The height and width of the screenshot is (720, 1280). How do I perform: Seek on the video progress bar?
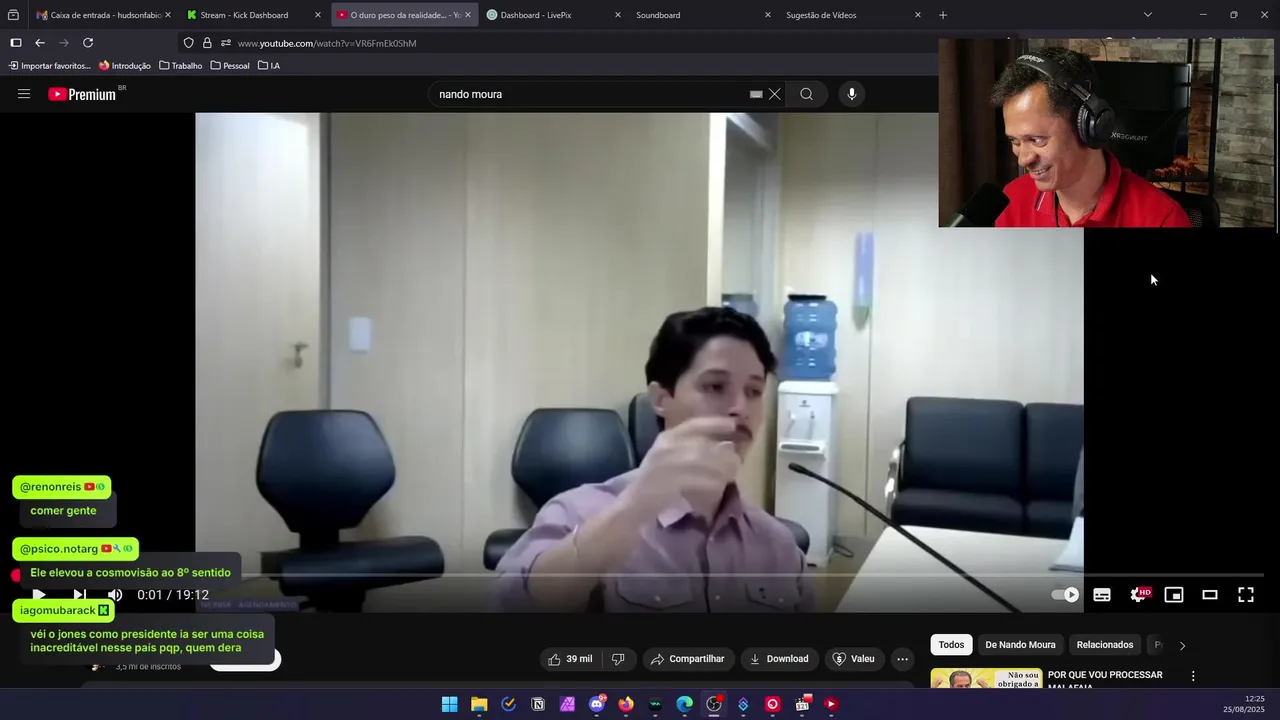click(x=639, y=576)
